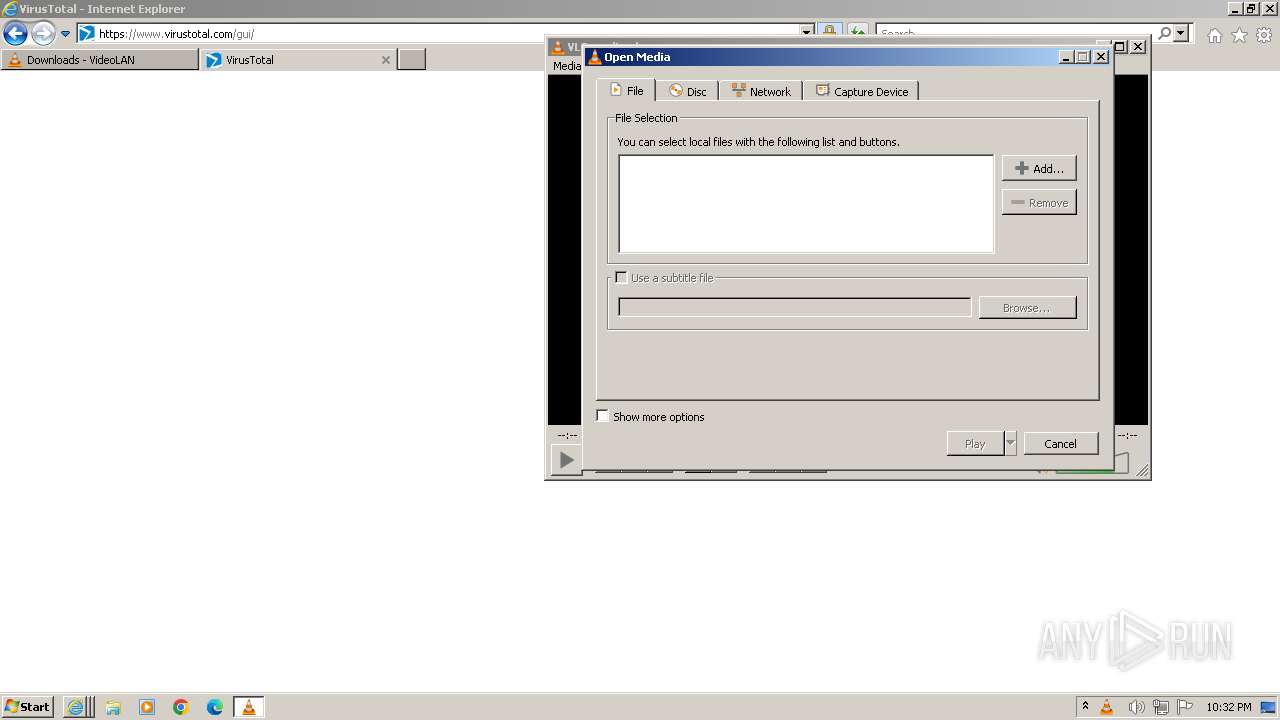The width and height of the screenshot is (1280, 720).
Task: Switch to Downloads - VideoLAN tab
Action: click(100, 60)
